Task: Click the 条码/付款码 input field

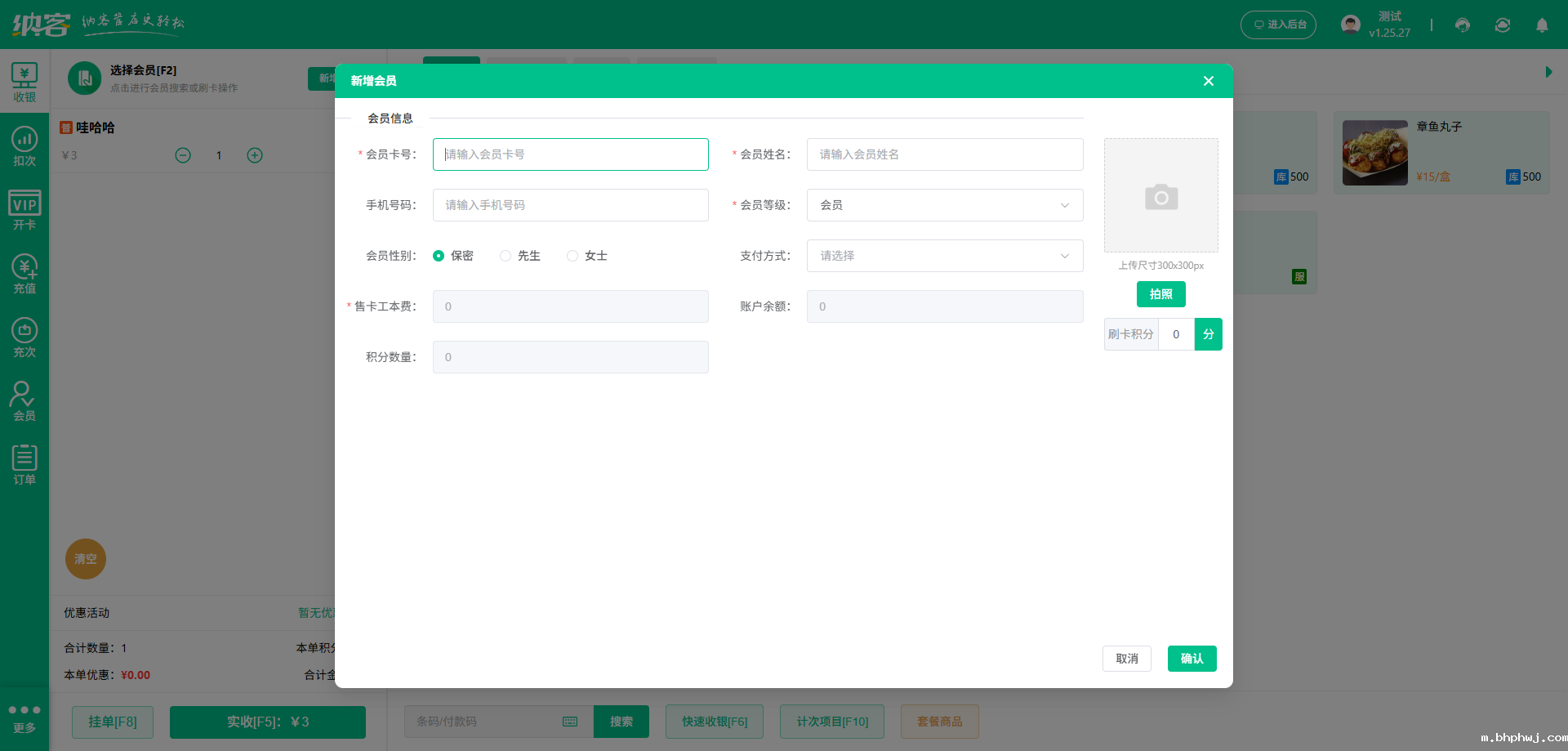Action: point(499,722)
